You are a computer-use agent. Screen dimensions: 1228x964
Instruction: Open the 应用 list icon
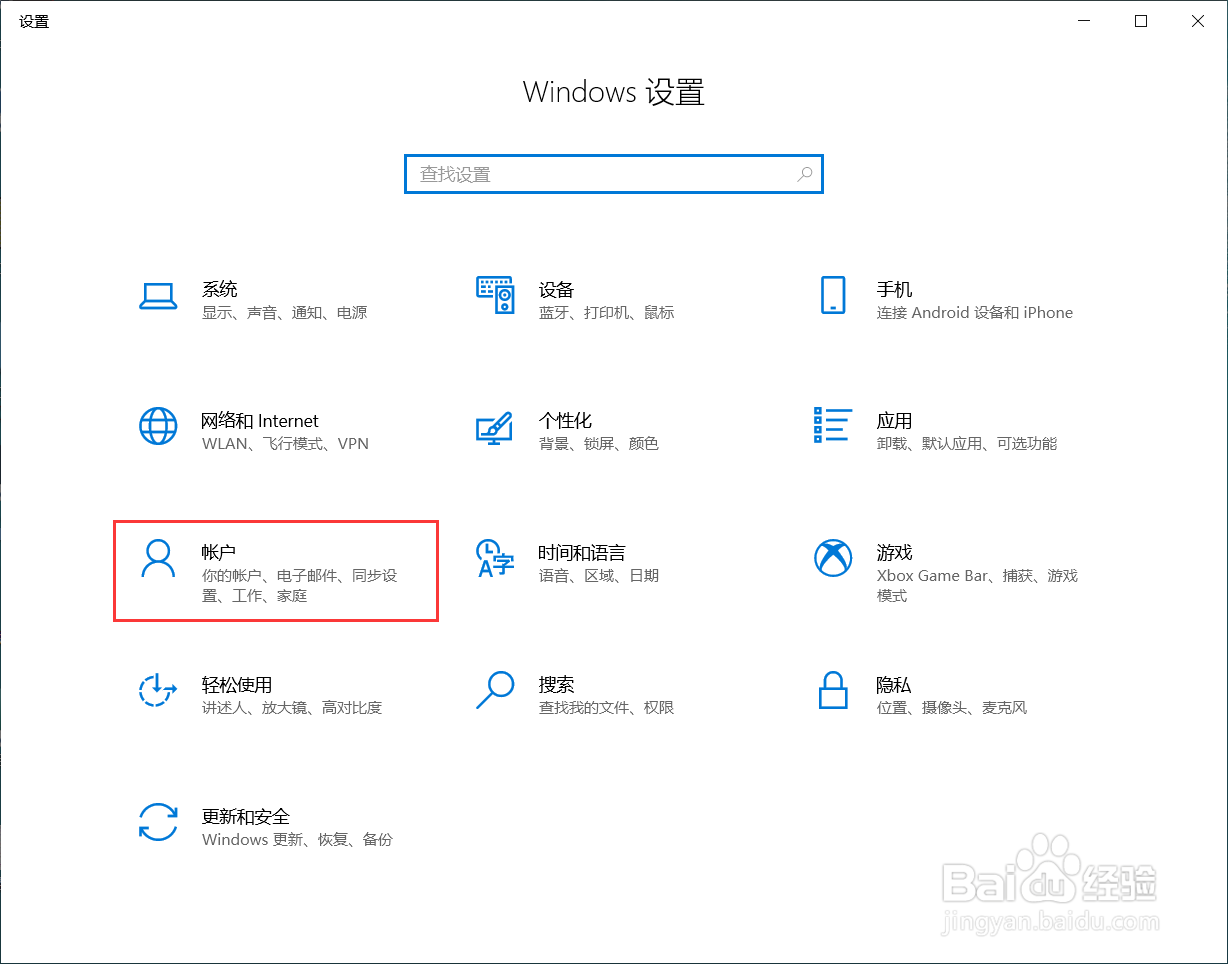click(833, 425)
